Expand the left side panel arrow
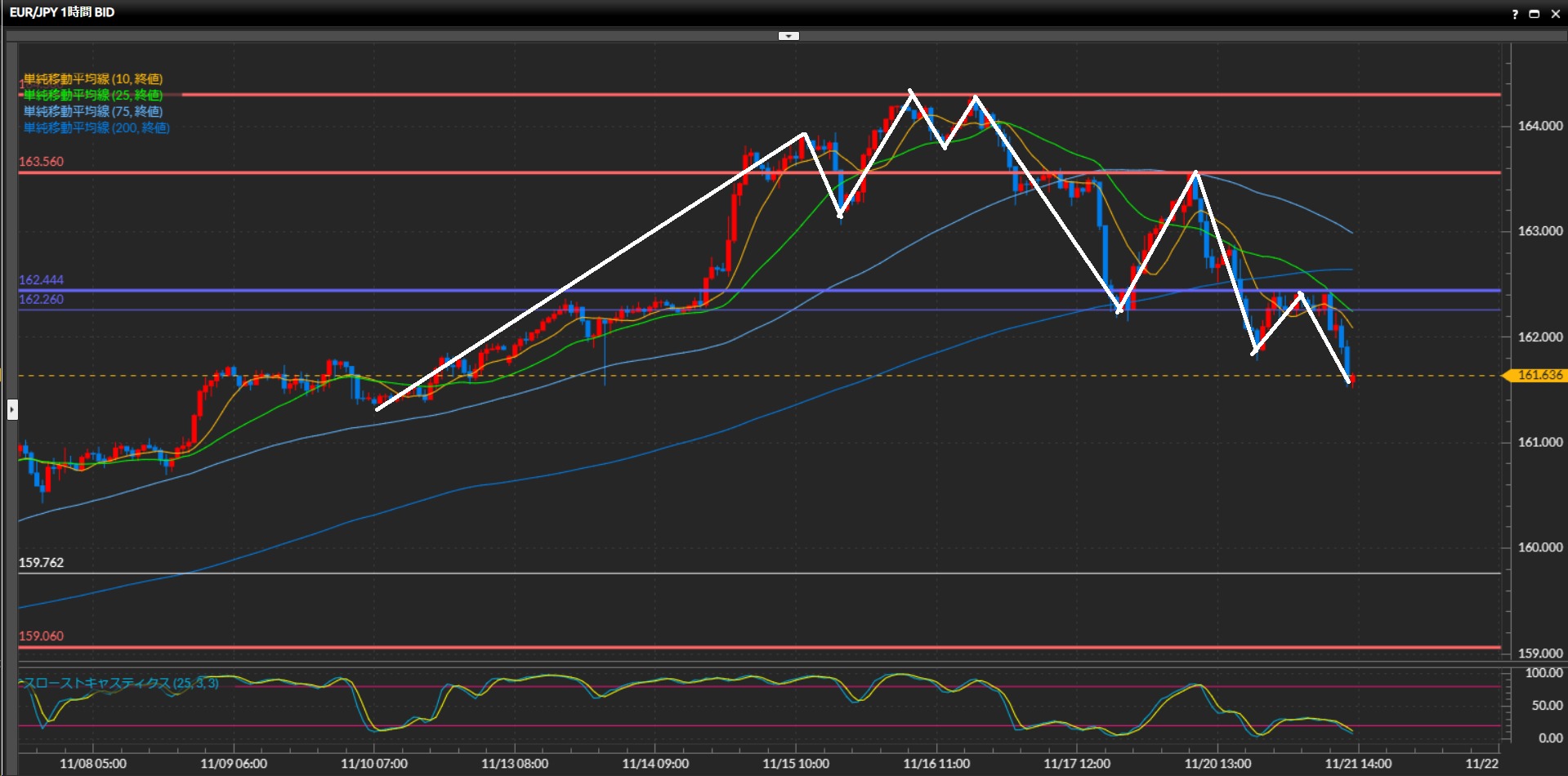Screen dimensions: 1568x776 12,409
